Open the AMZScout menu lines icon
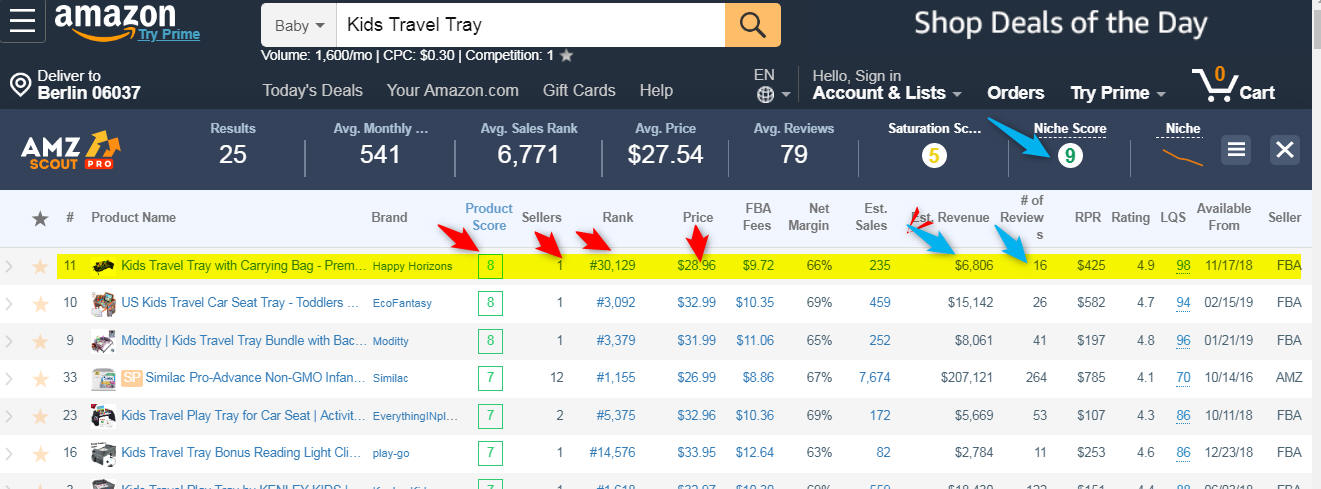 pos(1237,150)
